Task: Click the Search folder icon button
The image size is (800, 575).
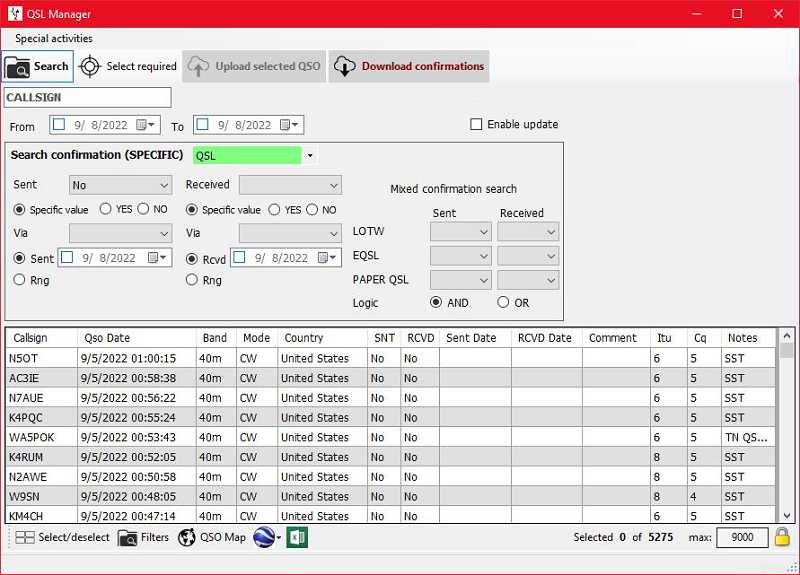Action: pyautogui.click(x=17, y=67)
